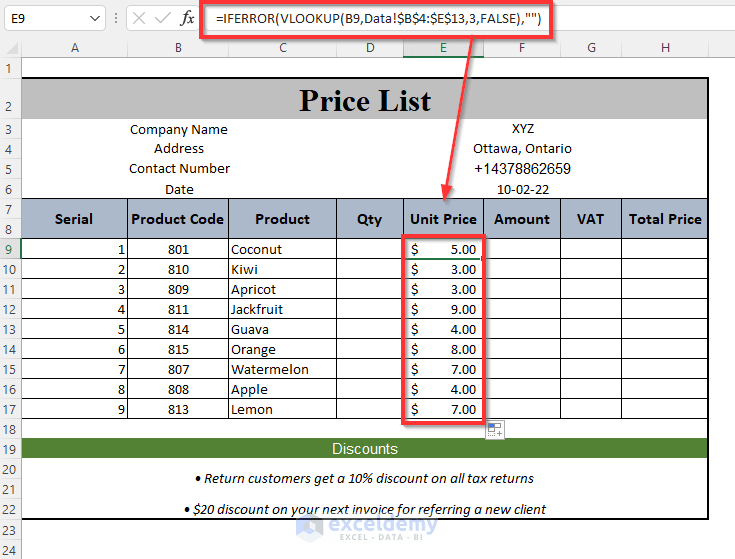The width and height of the screenshot is (735, 559).
Task: Click the formula bar IFERROR formula
Action: tap(378, 19)
